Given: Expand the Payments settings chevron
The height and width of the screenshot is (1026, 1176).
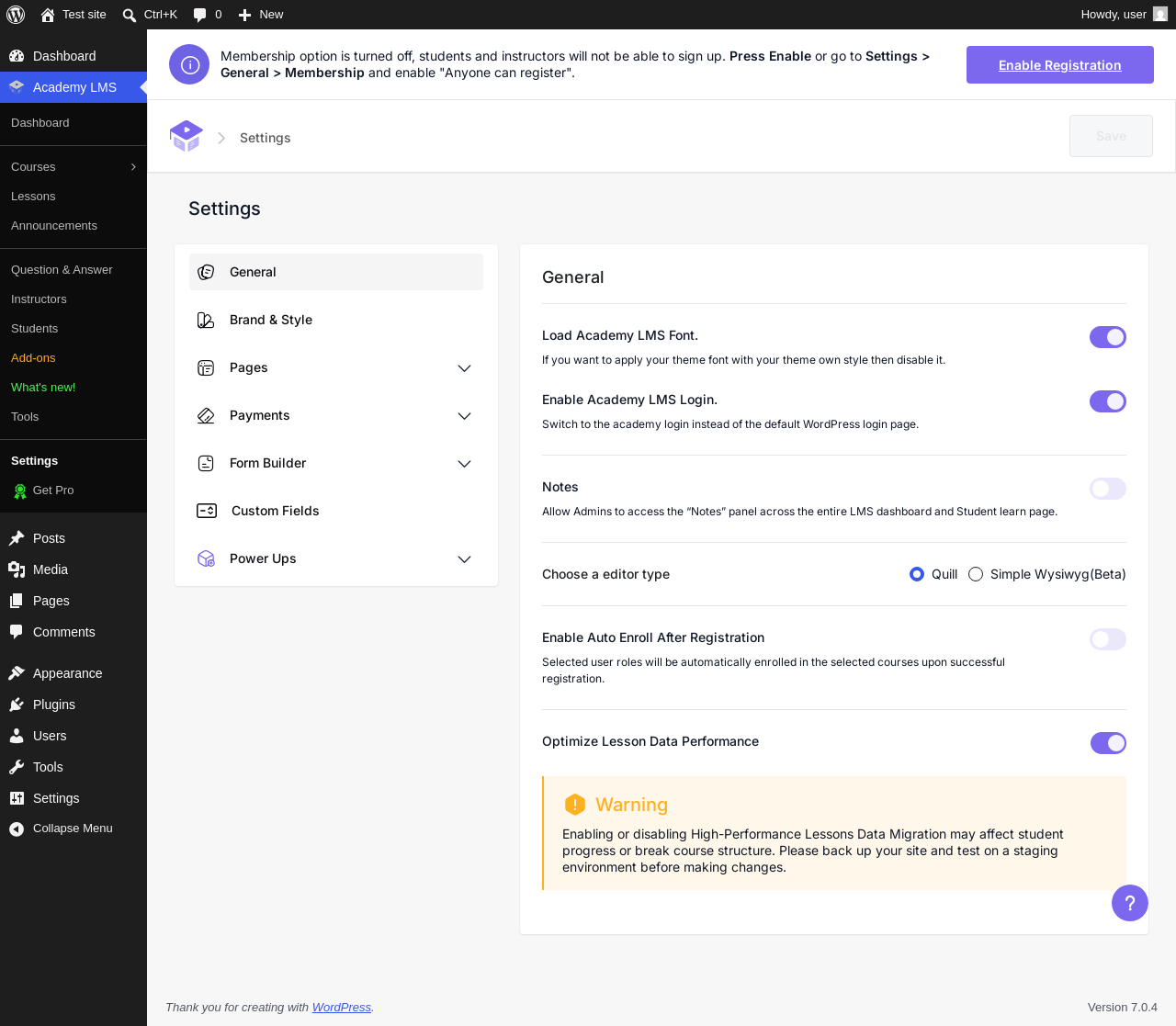Looking at the screenshot, I should (465, 416).
